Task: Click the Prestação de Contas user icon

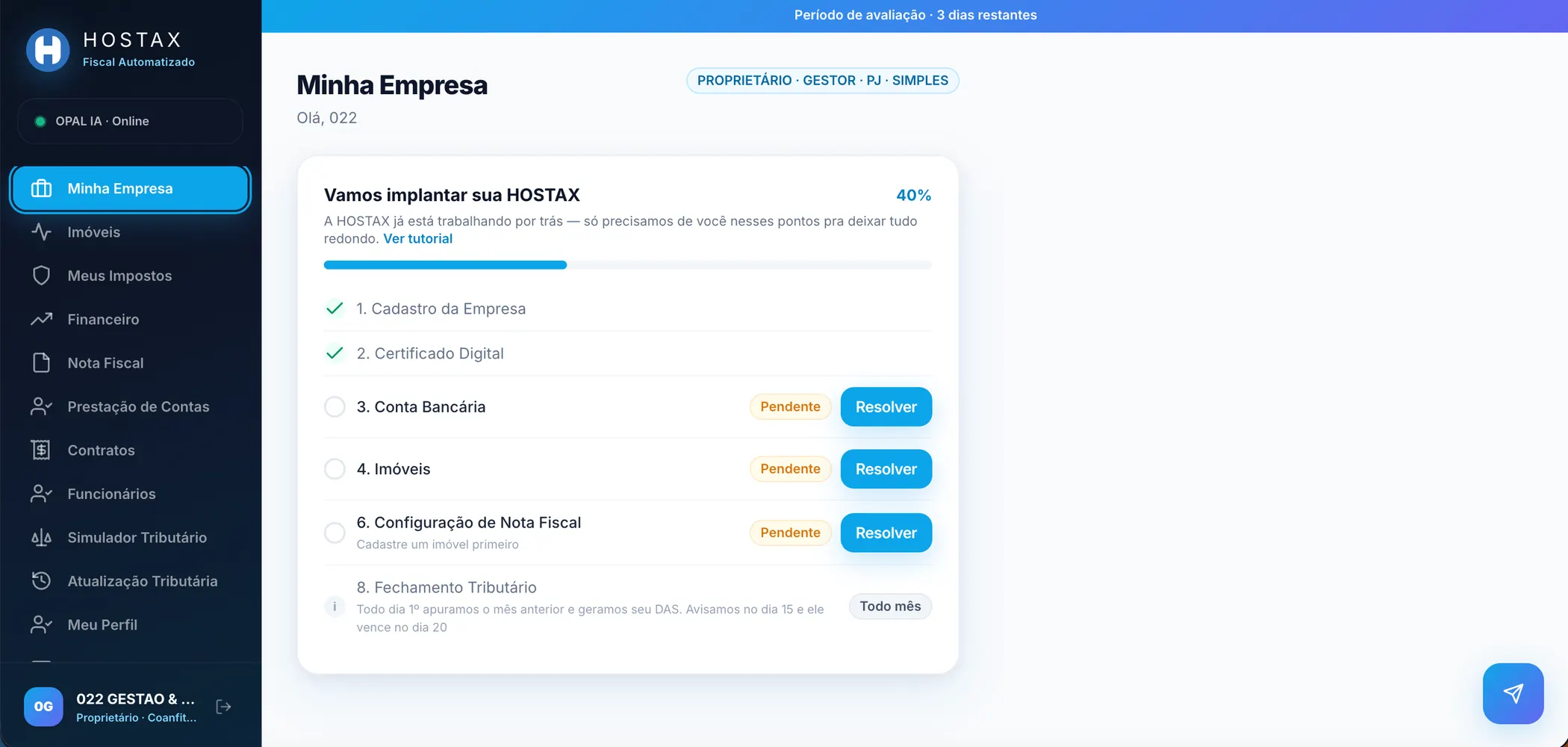Action: pos(41,406)
